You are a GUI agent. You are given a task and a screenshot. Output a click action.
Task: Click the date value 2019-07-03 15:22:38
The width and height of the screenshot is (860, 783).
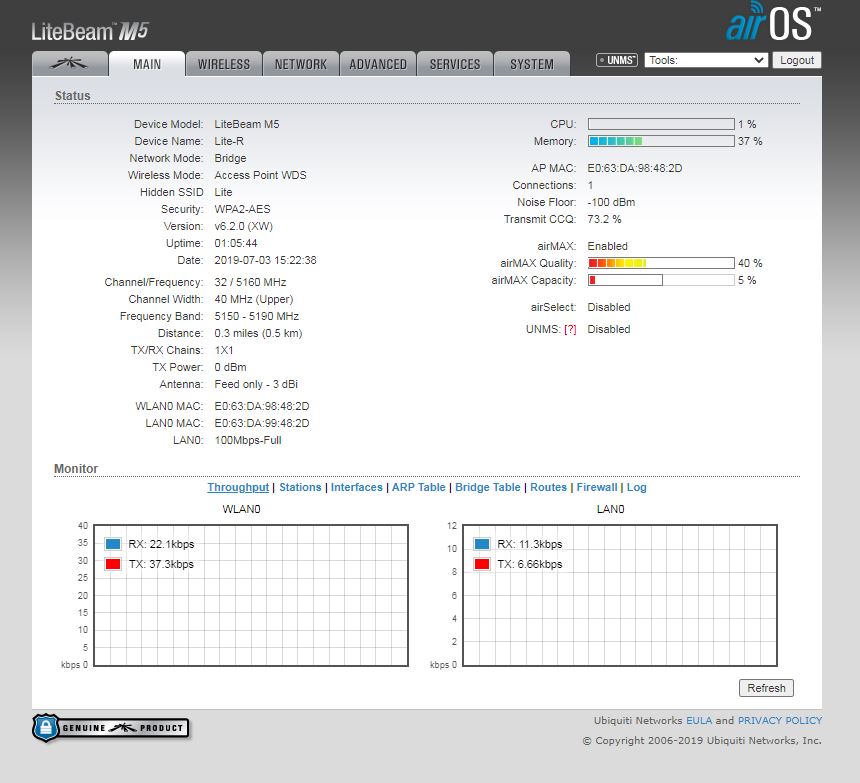coord(265,260)
